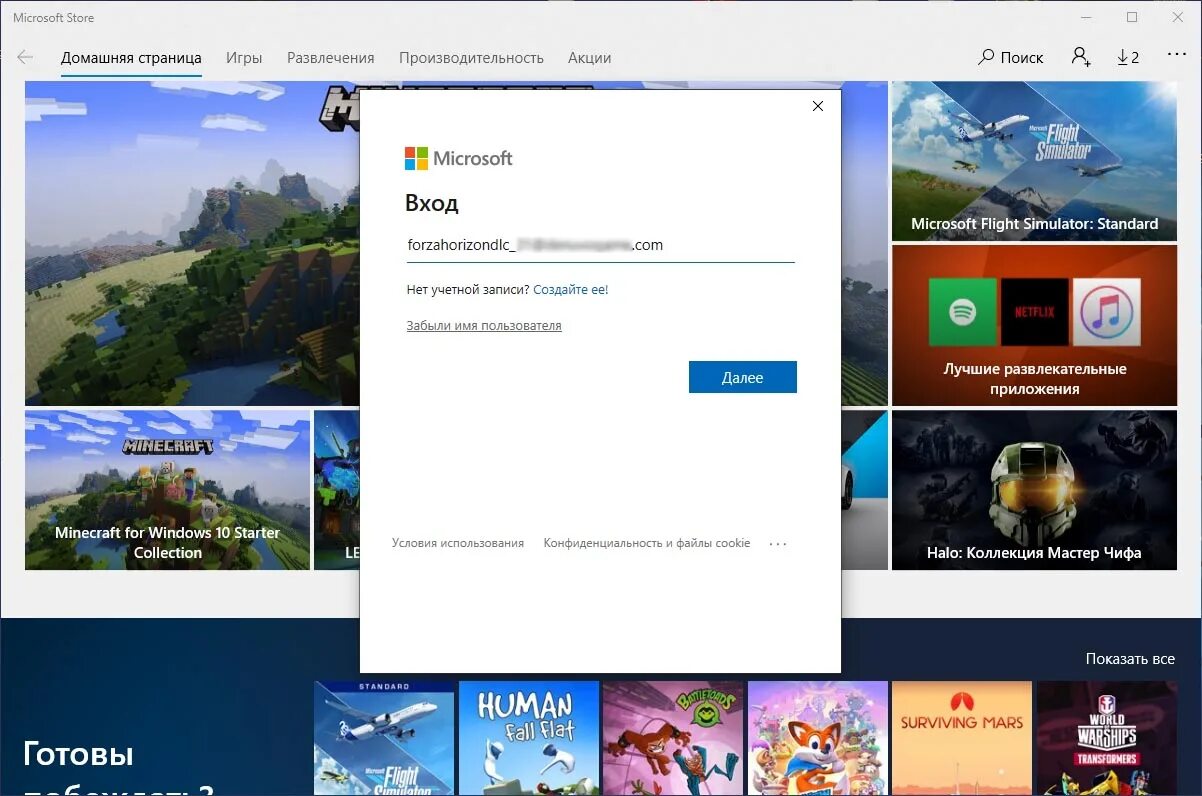Click the Готовы heading text

point(78,754)
